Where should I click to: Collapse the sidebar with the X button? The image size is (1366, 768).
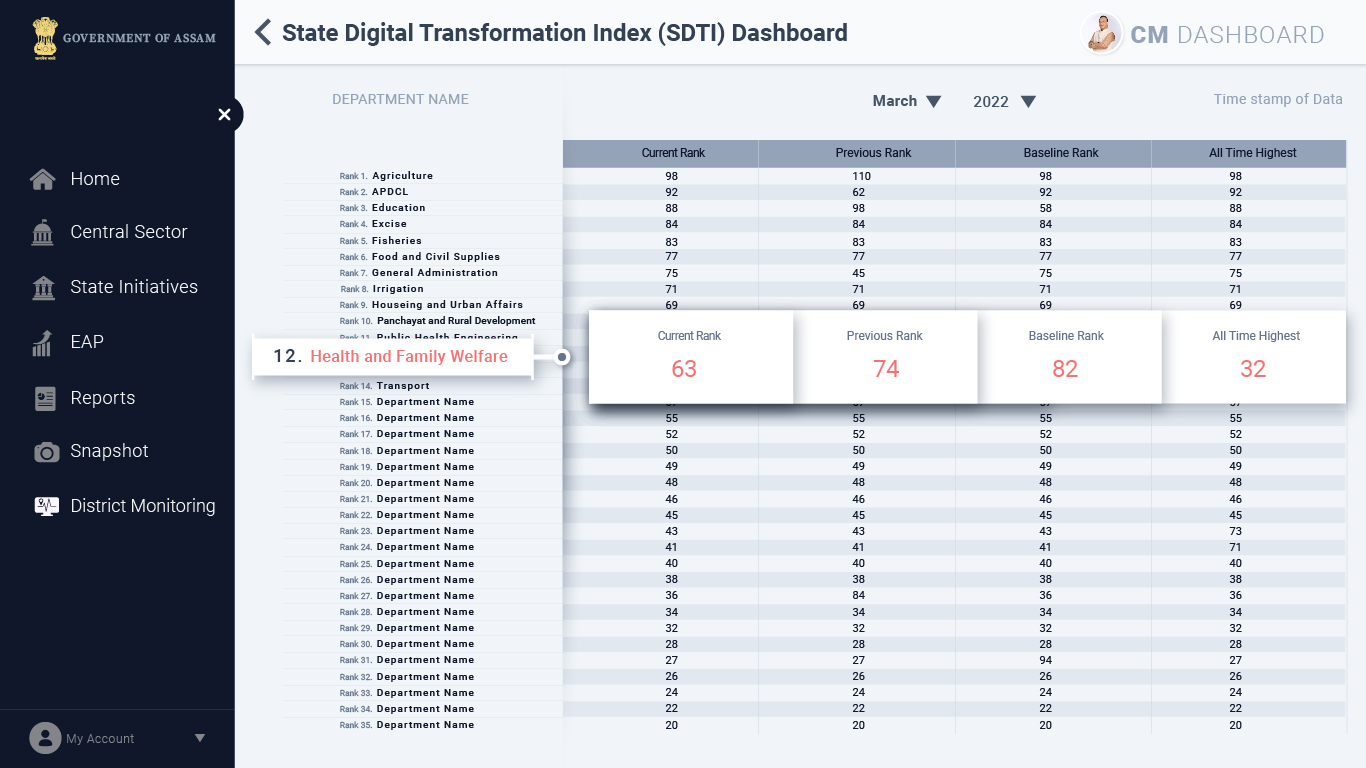click(x=224, y=115)
